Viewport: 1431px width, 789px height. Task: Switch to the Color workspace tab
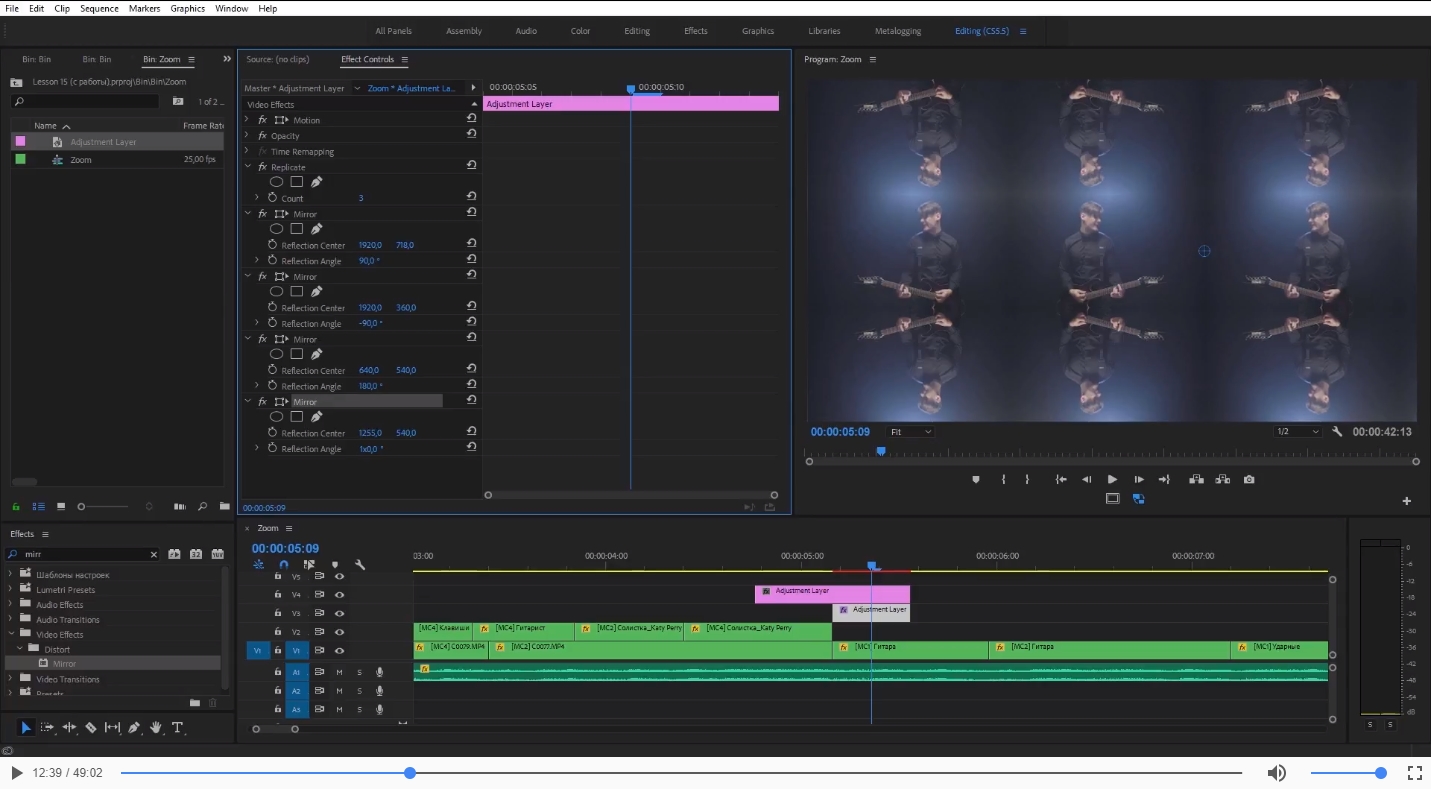coord(580,31)
